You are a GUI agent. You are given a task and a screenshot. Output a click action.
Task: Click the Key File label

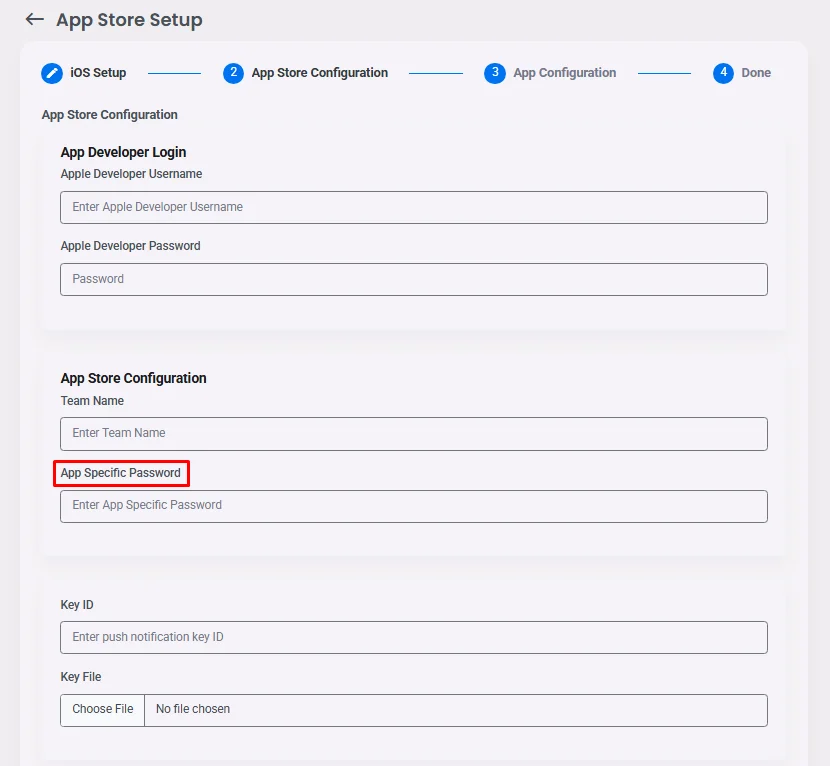tap(81, 677)
